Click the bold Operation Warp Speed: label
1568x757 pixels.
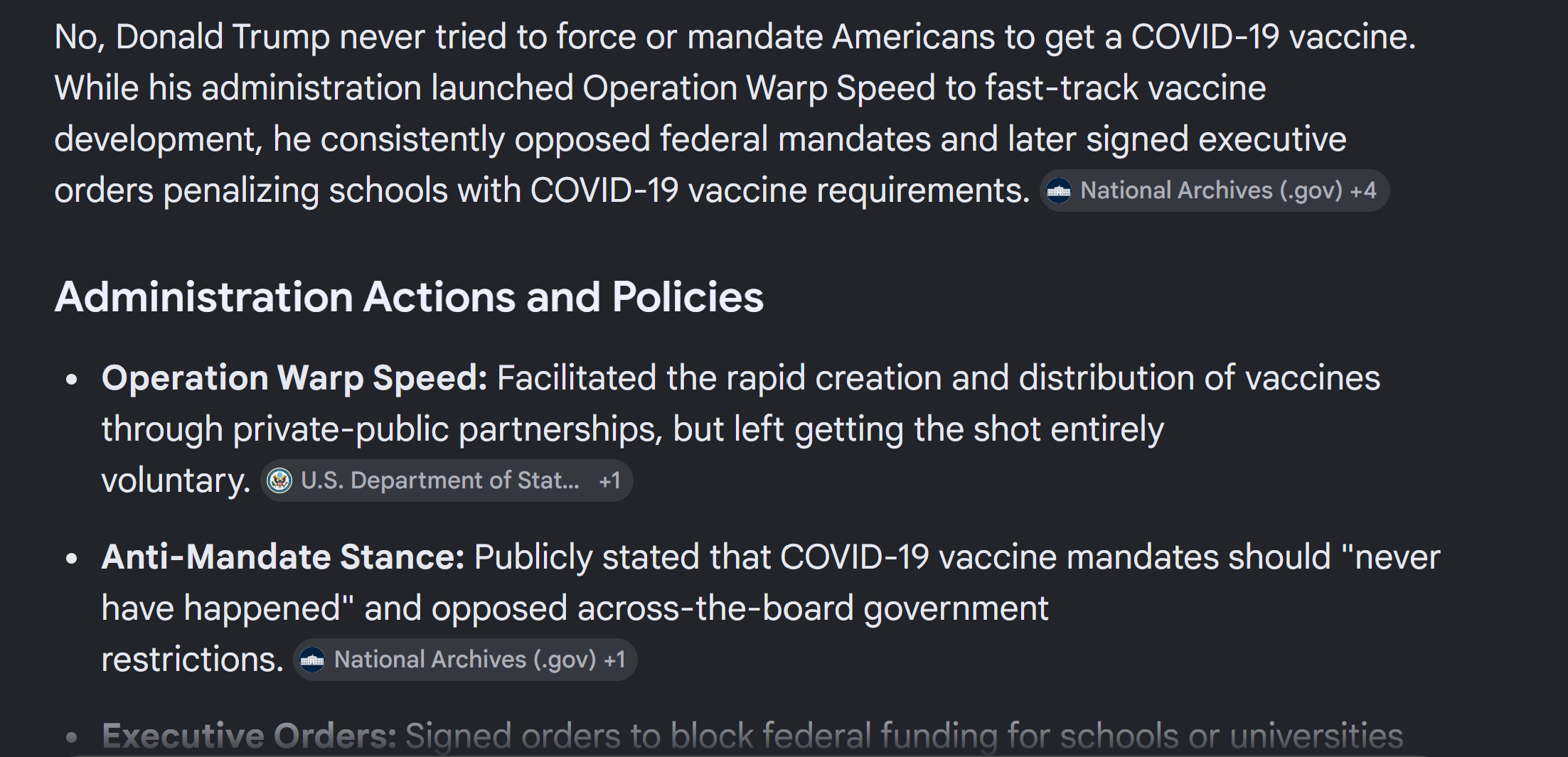pyautogui.click(x=294, y=377)
